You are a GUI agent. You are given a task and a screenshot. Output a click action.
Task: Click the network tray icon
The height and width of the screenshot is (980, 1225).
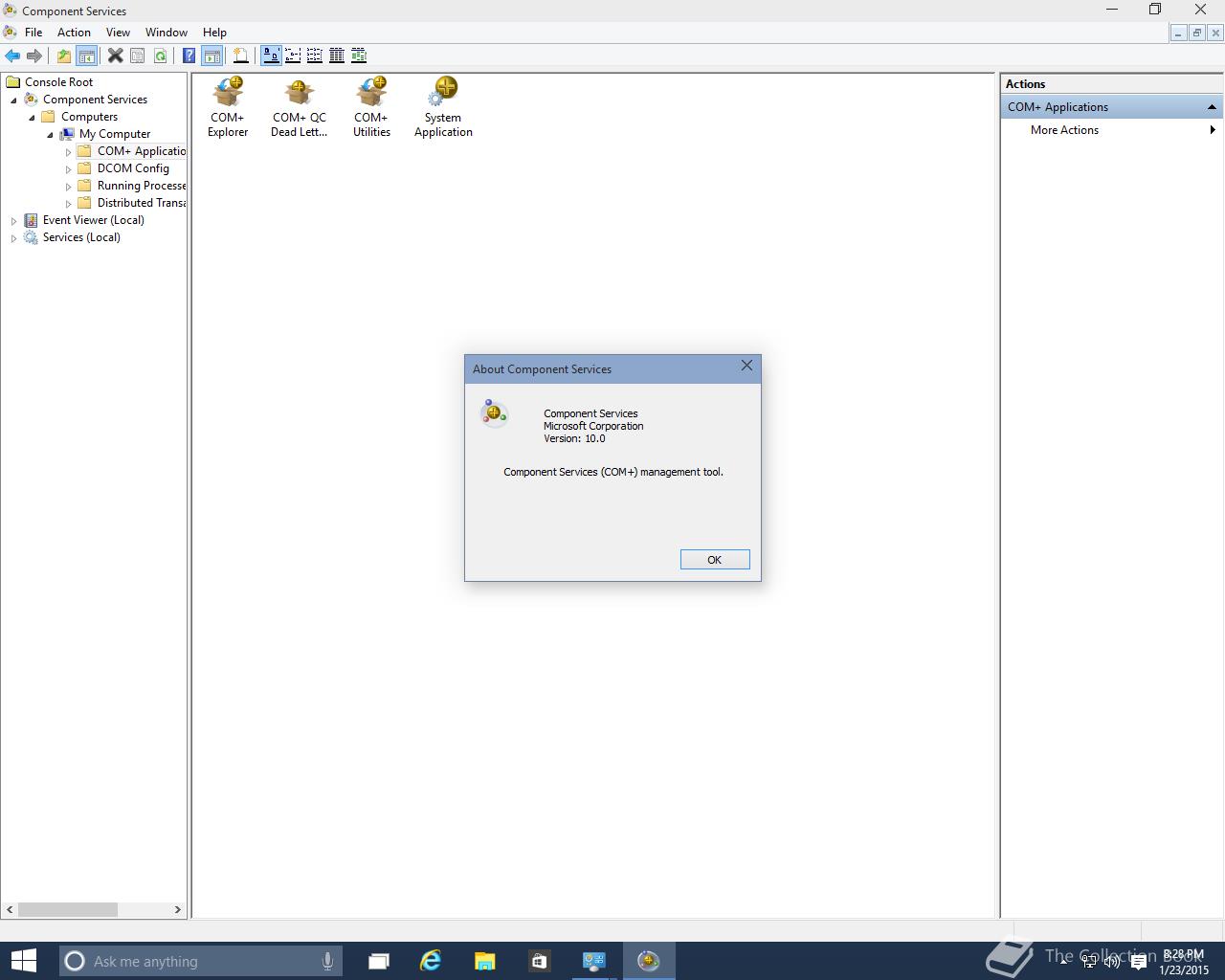pos(1089,963)
